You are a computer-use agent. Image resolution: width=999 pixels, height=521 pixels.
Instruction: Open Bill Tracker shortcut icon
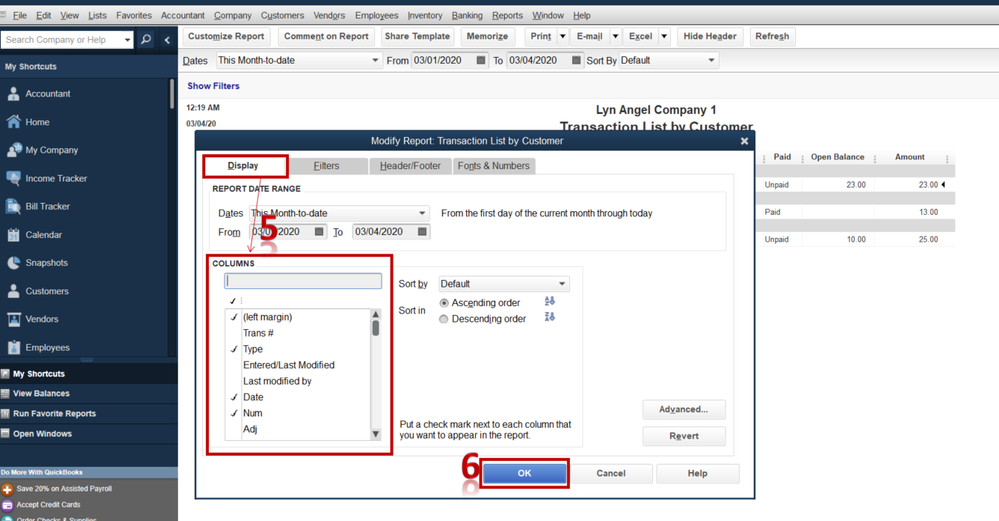pos(13,206)
